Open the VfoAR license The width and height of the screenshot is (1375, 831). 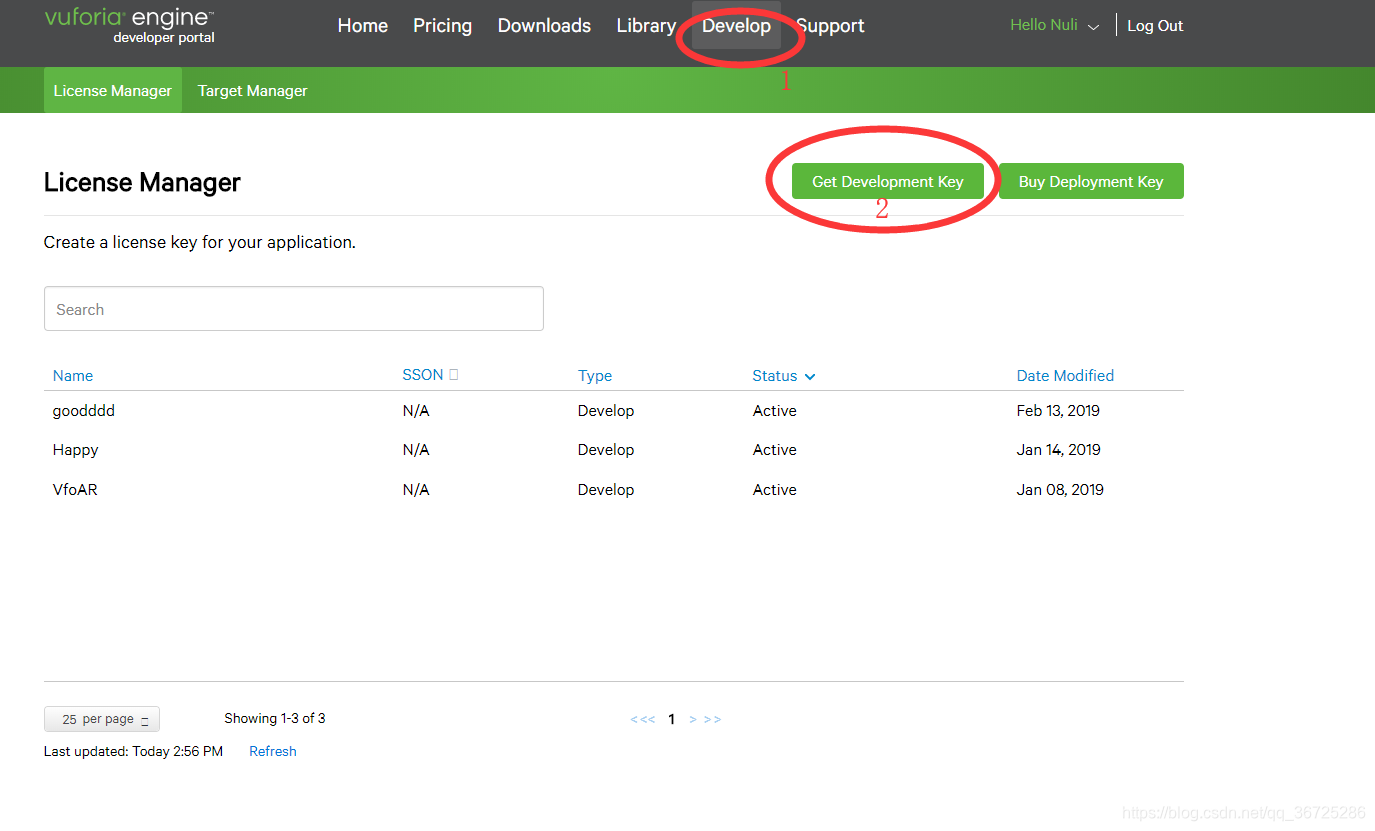(x=75, y=490)
